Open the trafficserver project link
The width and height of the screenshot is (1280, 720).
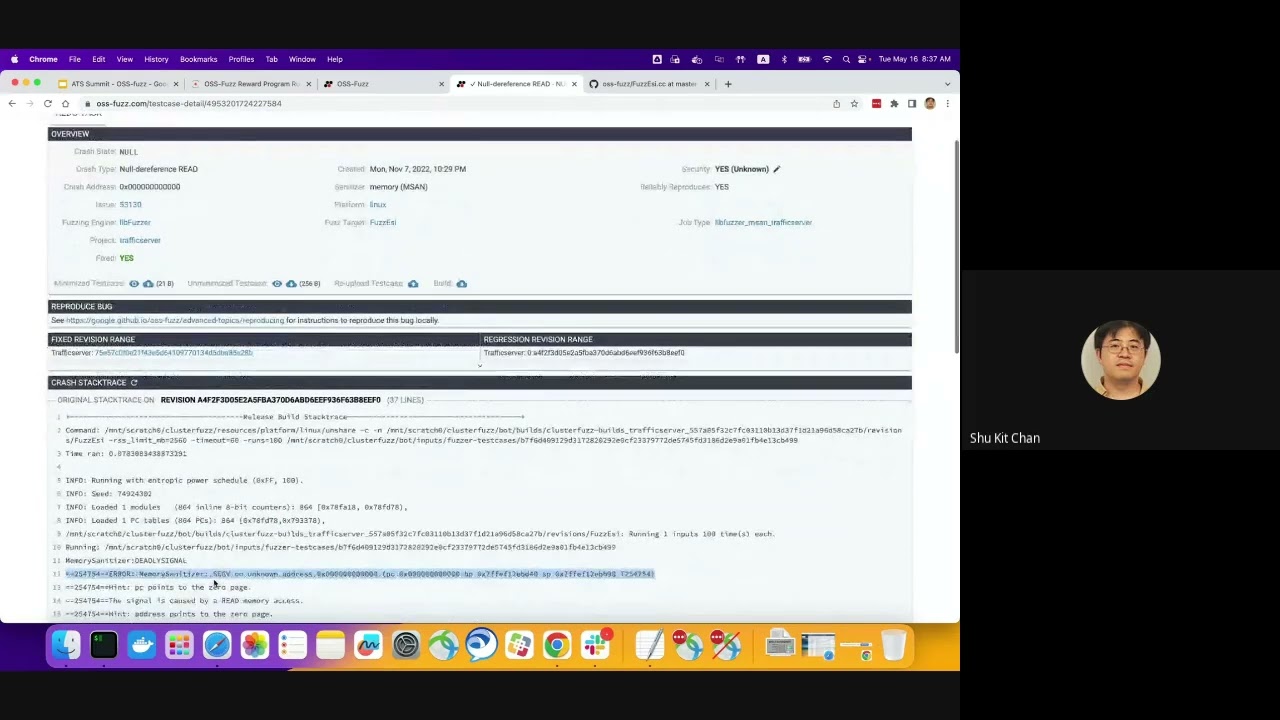pos(140,241)
